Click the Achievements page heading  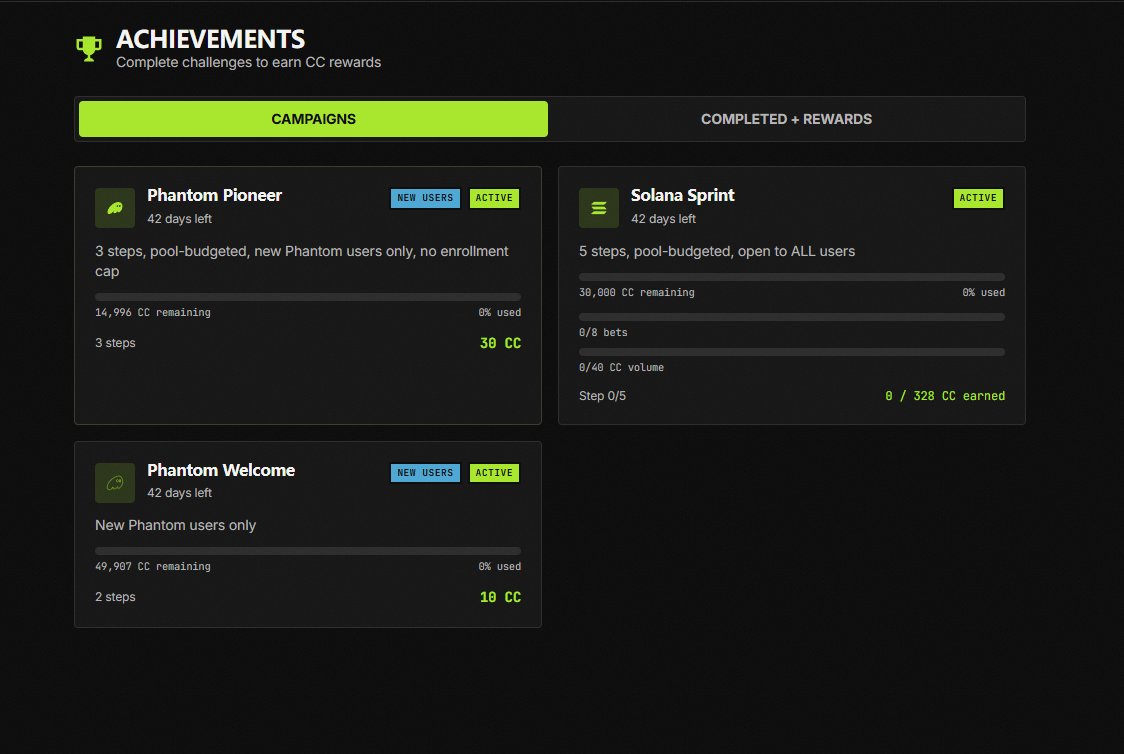click(x=211, y=39)
